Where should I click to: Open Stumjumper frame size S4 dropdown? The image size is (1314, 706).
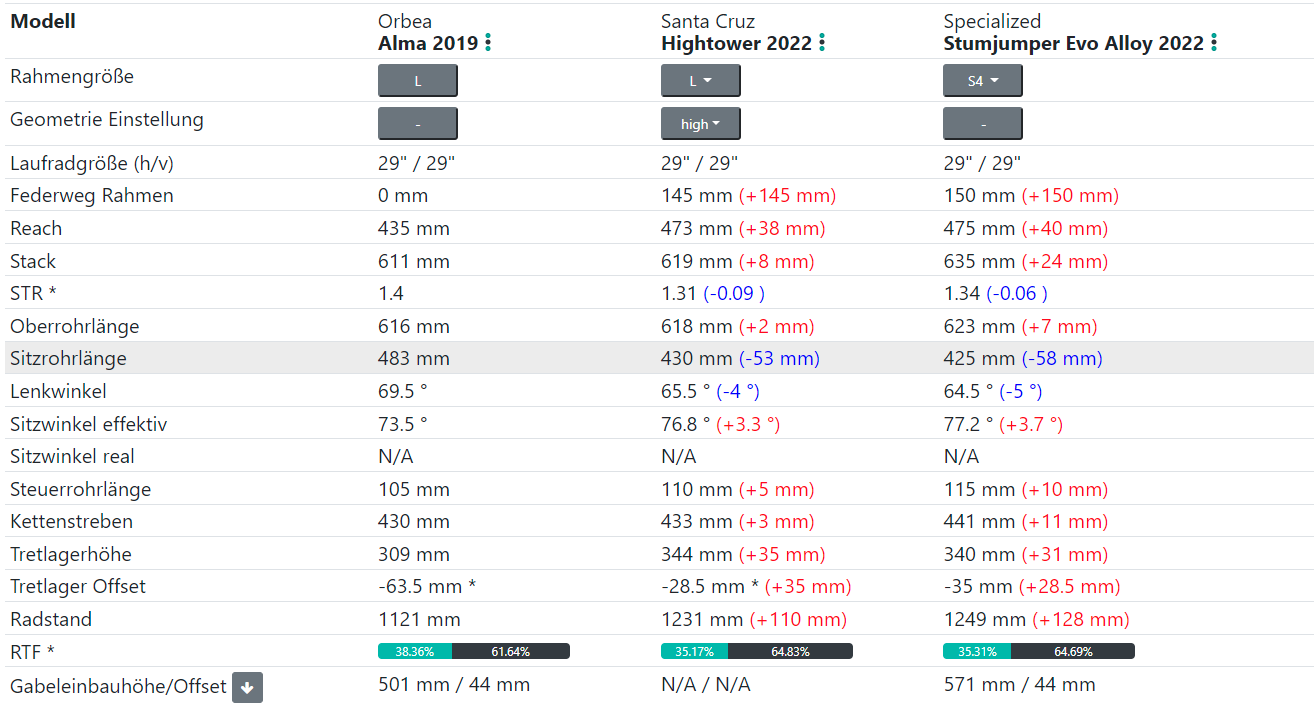[982, 81]
